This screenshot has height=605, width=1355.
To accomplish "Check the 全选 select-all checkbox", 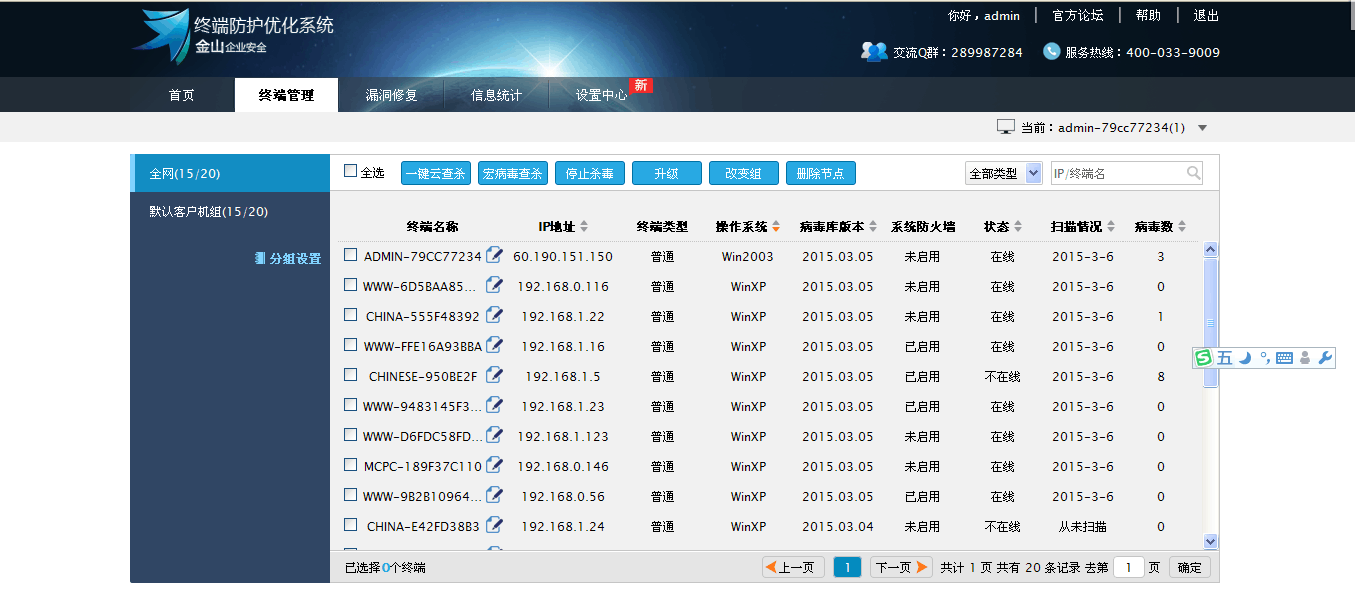I will click(x=350, y=171).
